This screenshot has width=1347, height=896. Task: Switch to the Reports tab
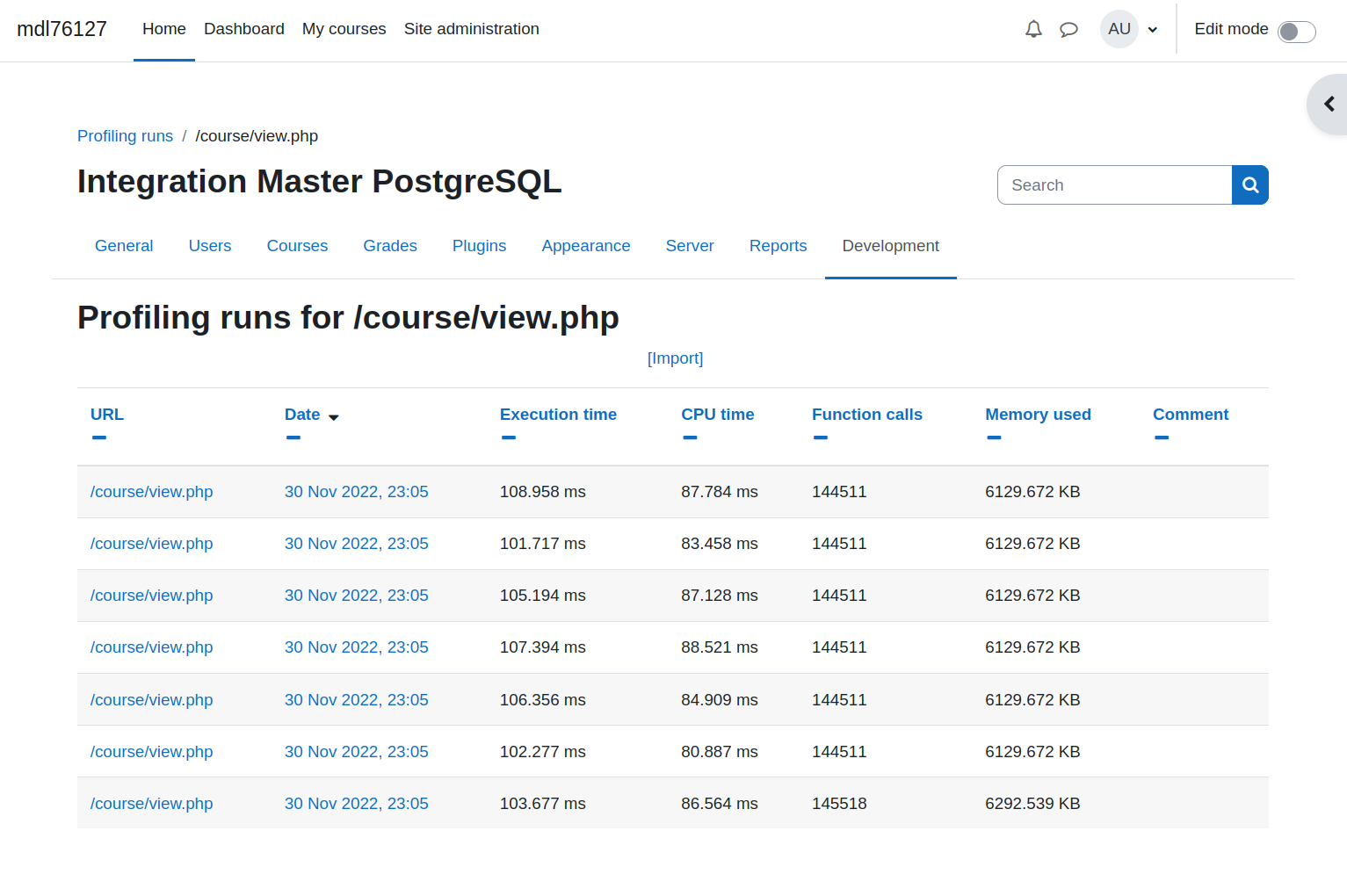point(779,246)
